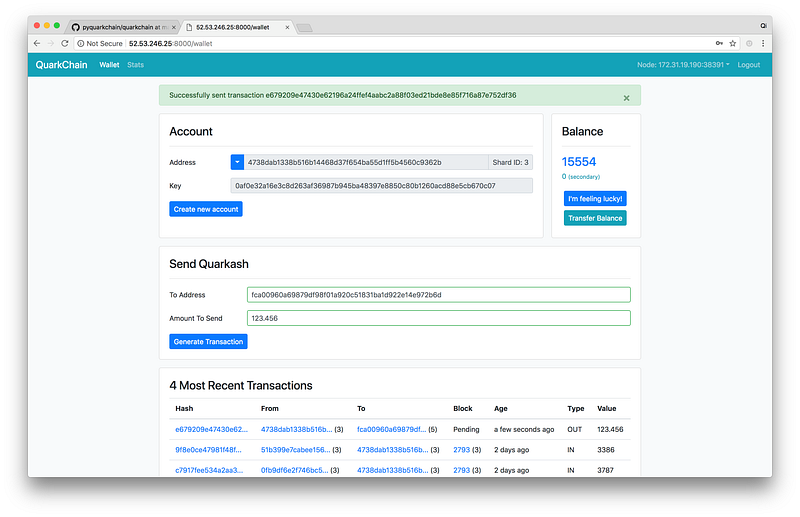Open To address fca00960a69879df...
Viewport: 800px width, 517px height.
point(391,430)
